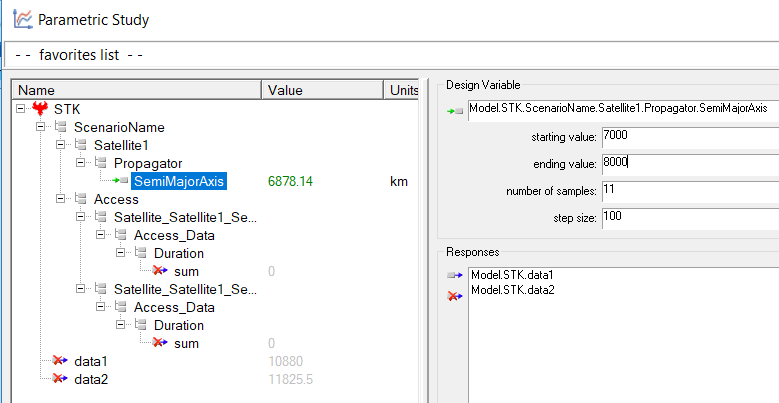
Task: Click the first Duration node icon
Action: 141,253
